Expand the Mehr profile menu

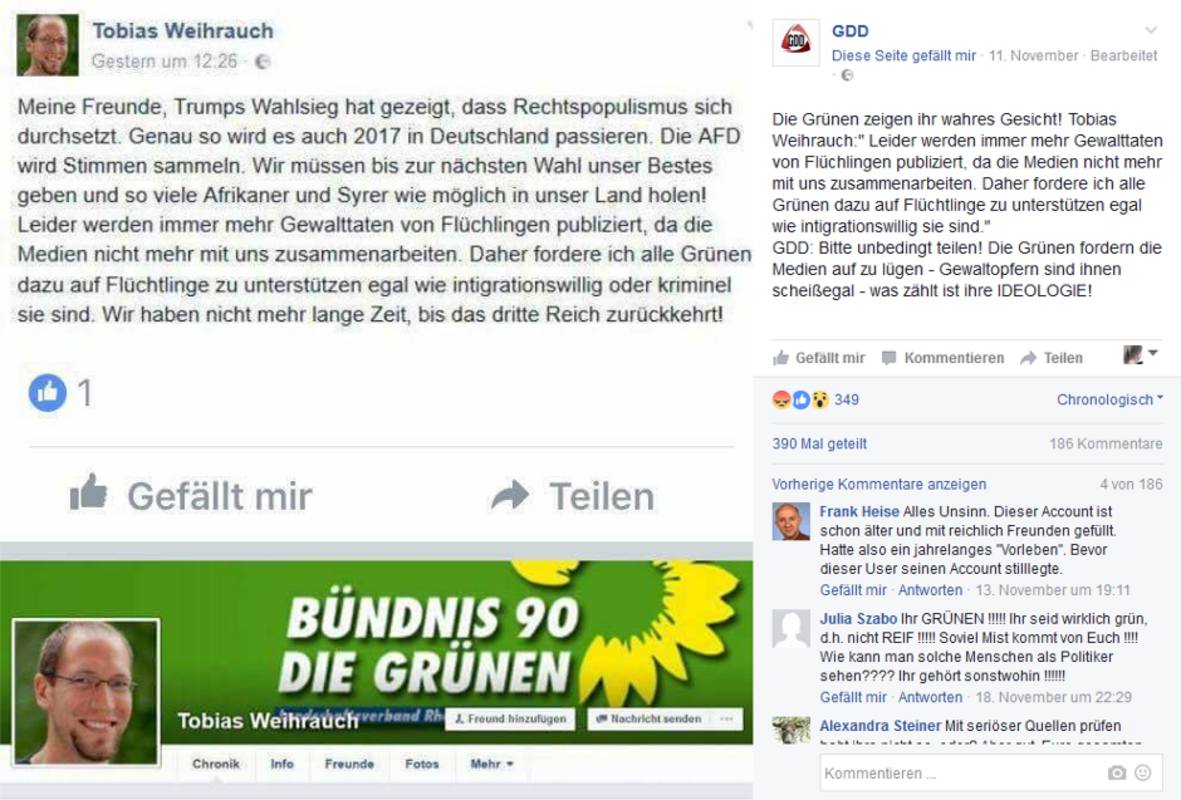point(492,764)
